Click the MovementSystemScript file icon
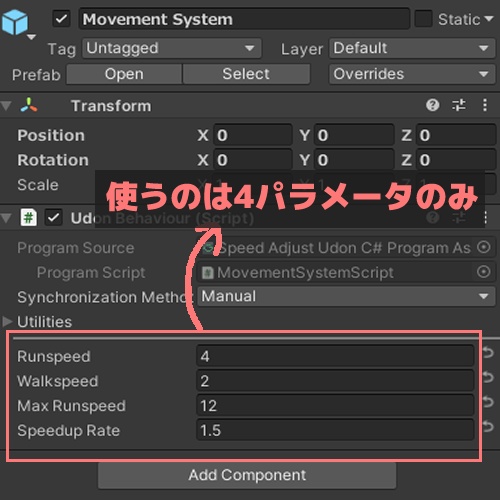Image resolution: width=500 pixels, height=500 pixels. (x=208, y=273)
